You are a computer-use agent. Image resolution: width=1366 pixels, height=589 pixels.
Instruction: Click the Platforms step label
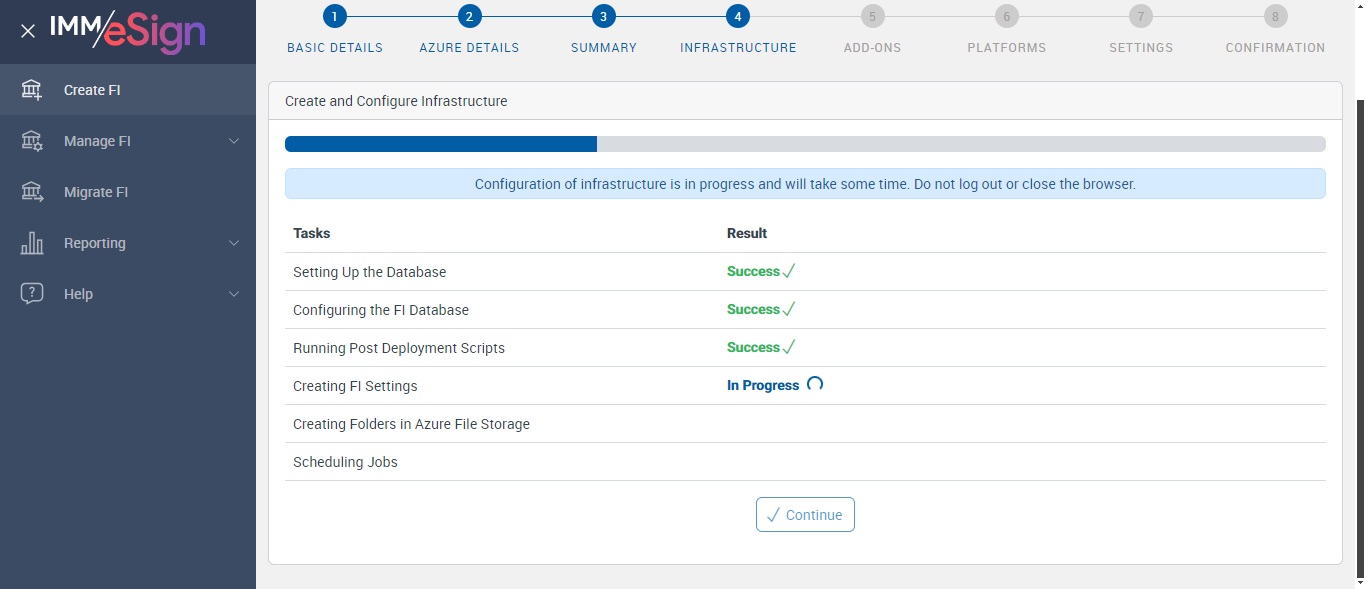coord(1007,48)
